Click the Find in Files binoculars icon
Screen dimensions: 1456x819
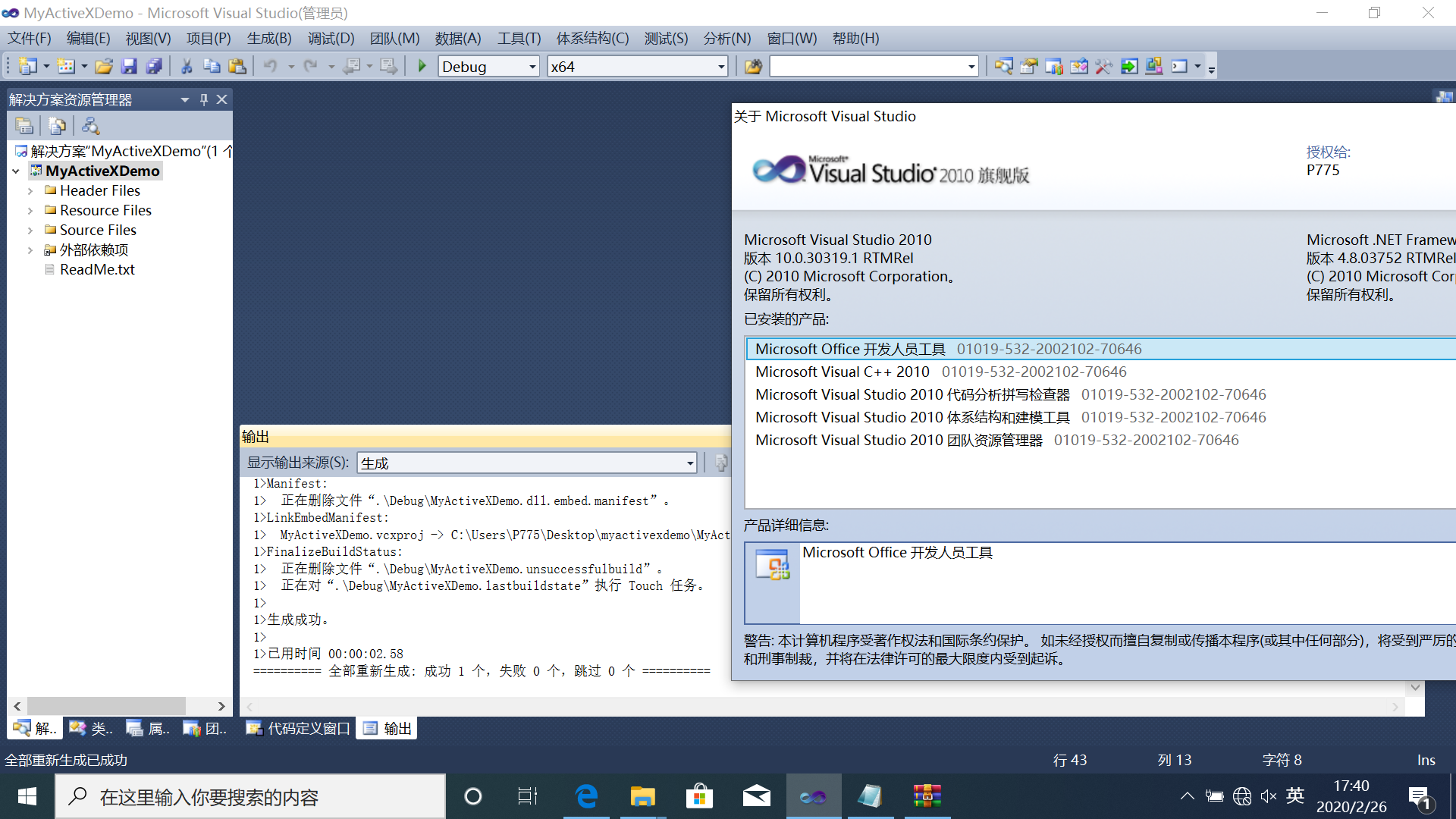coord(753,67)
